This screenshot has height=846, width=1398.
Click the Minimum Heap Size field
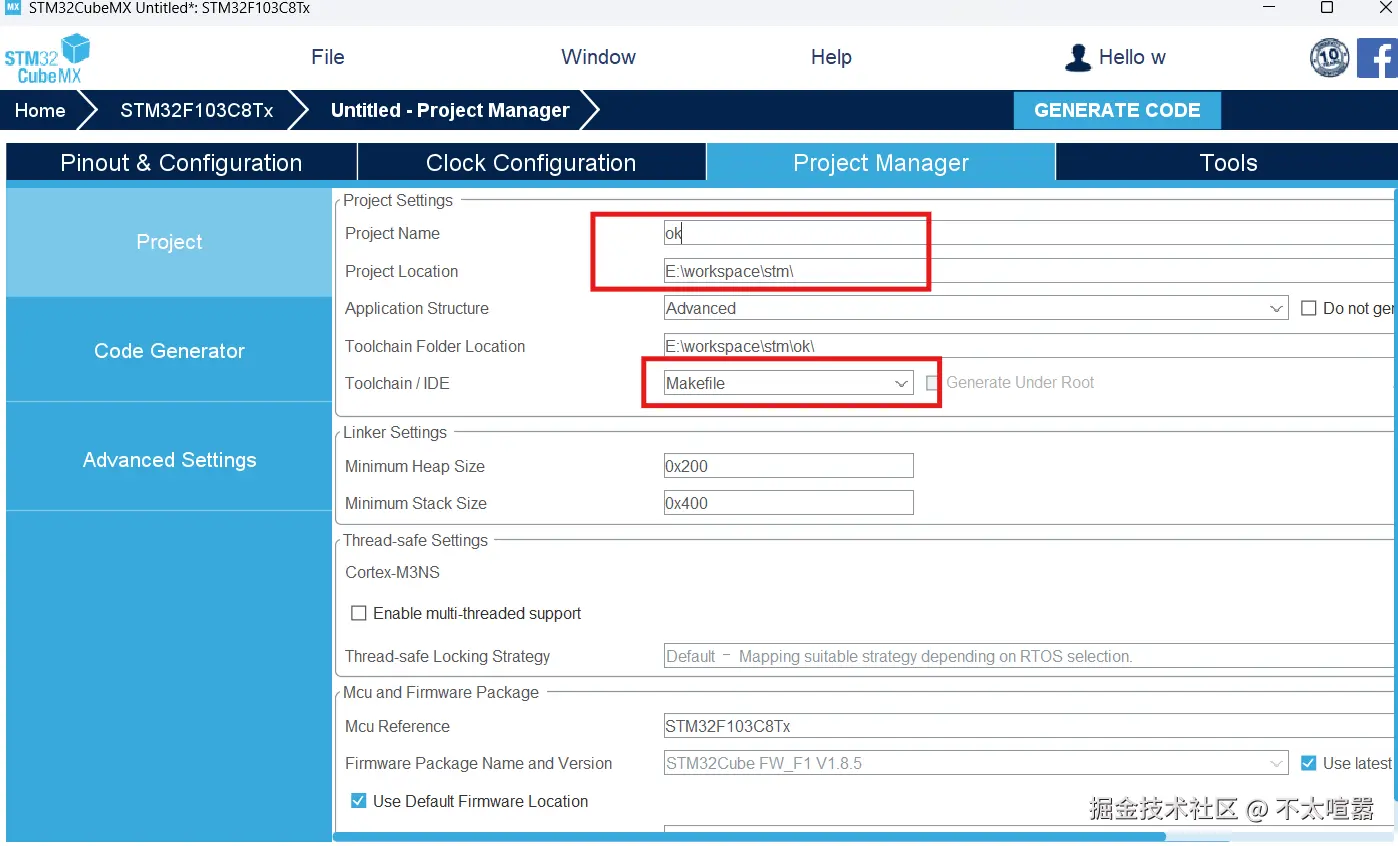(x=788, y=466)
